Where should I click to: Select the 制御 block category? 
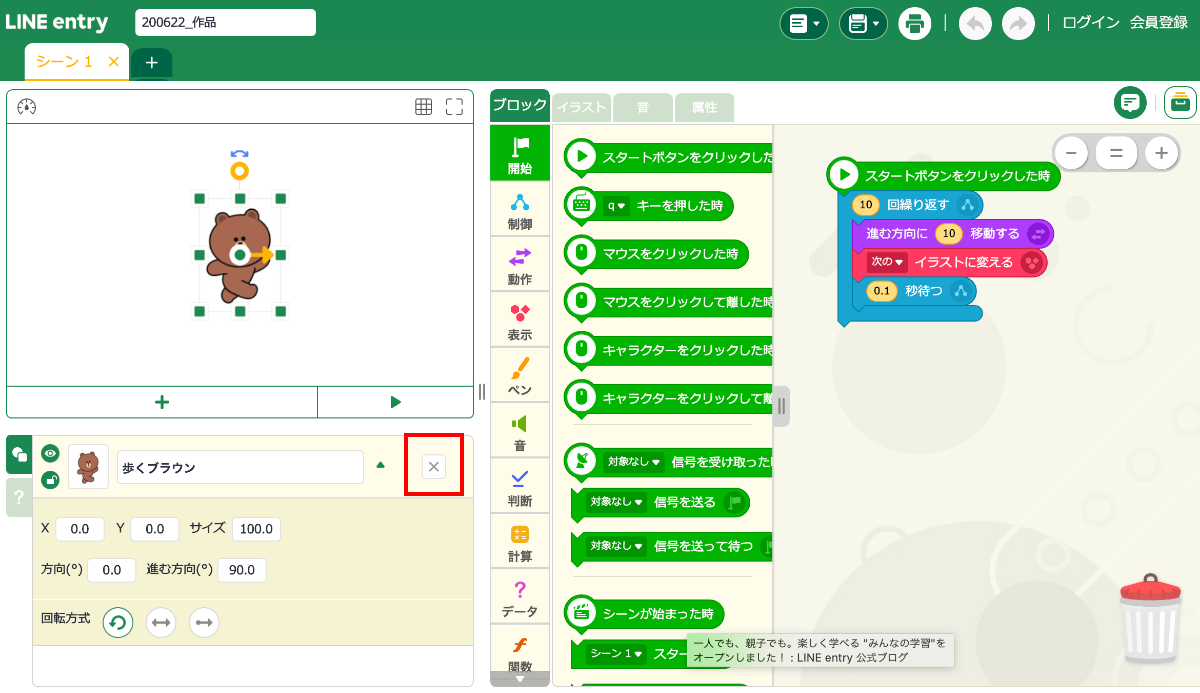520,209
